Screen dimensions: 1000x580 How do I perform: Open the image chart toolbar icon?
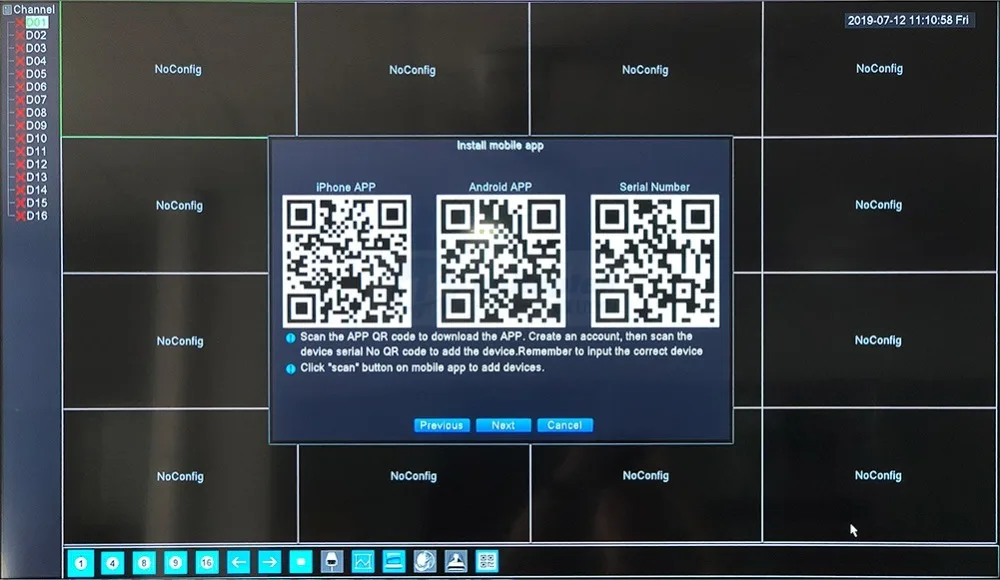[x=363, y=561]
